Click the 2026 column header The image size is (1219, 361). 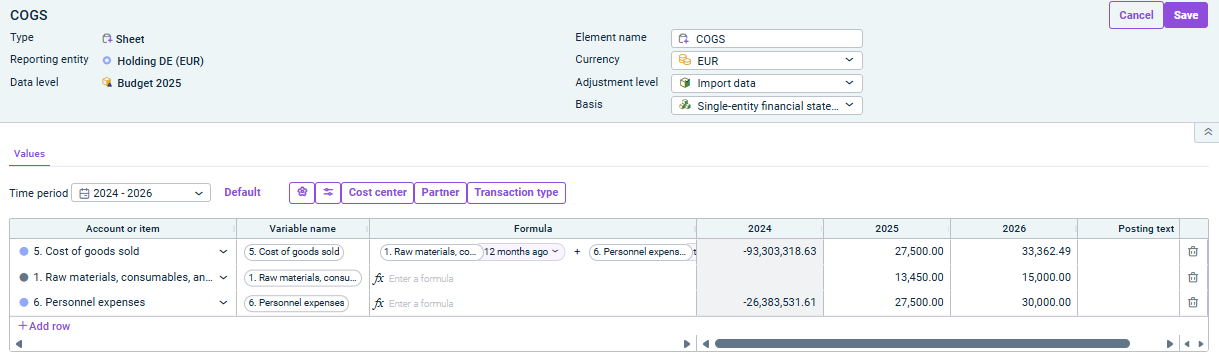tap(1013, 229)
